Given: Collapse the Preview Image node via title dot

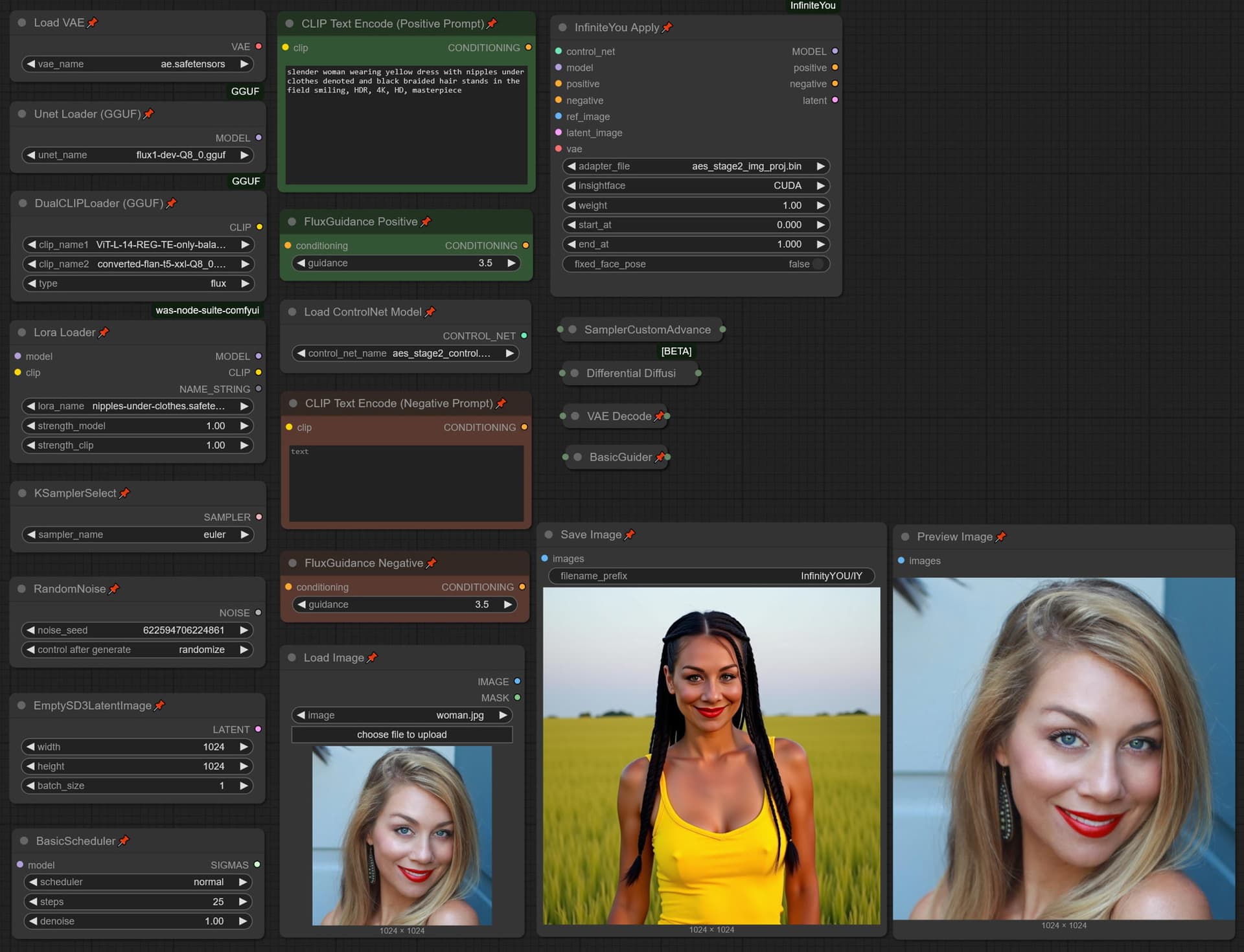Looking at the screenshot, I should pyautogui.click(x=905, y=537).
